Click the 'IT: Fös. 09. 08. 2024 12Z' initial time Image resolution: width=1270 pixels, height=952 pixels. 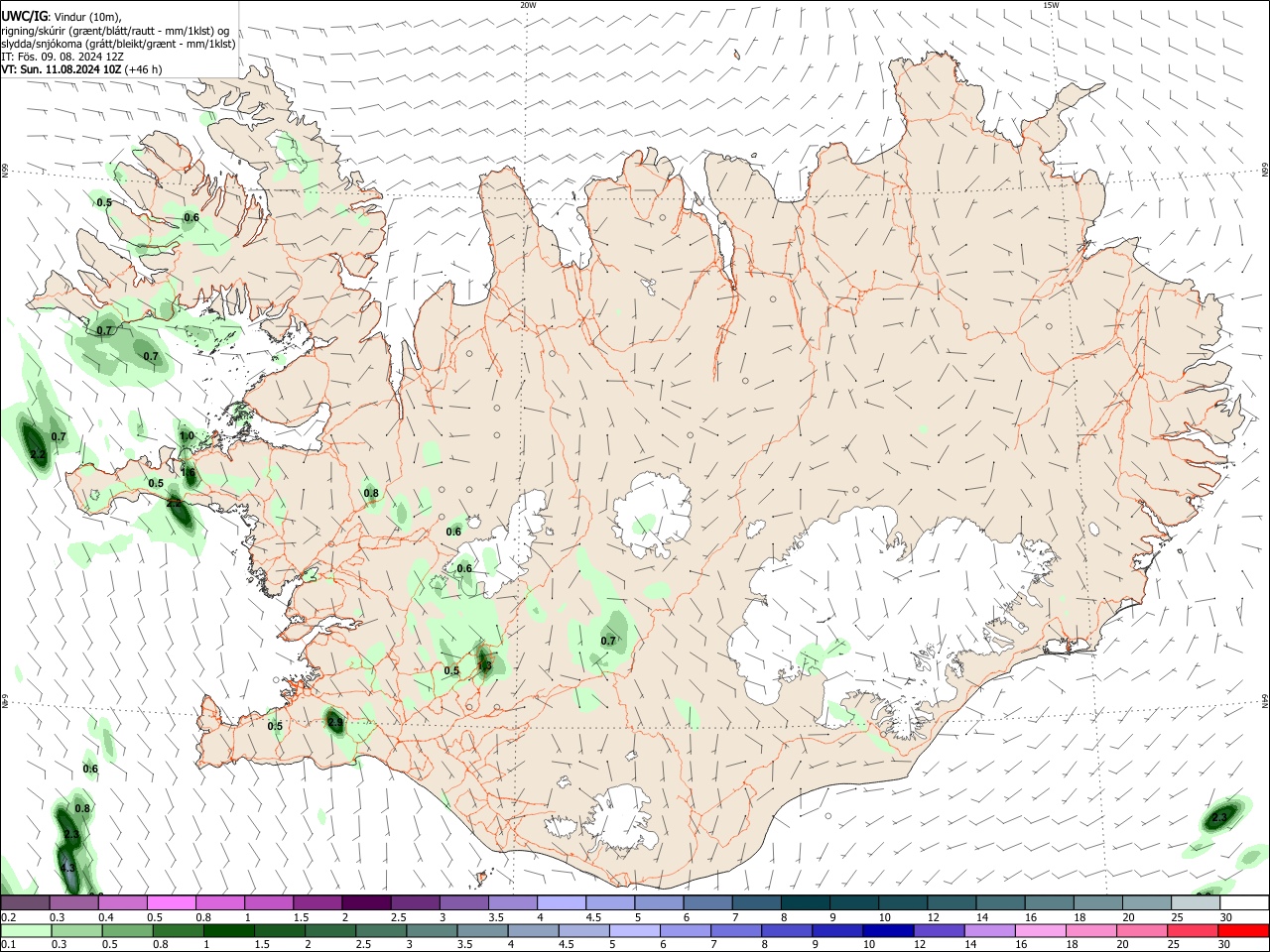[x=63, y=57]
